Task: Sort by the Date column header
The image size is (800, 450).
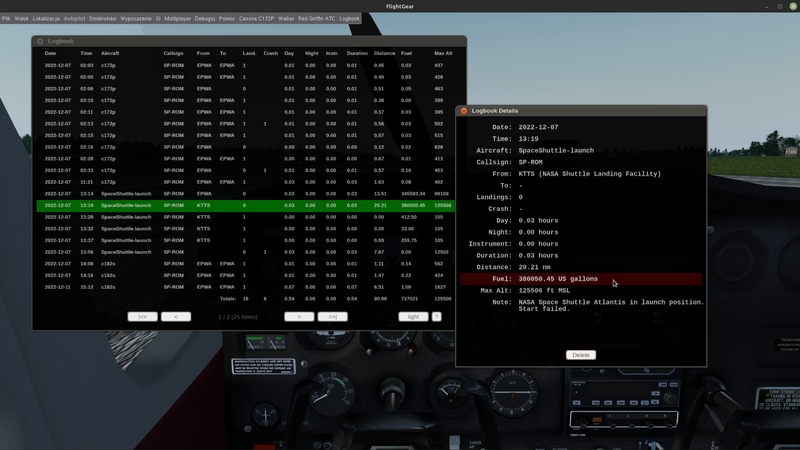Action: pyautogui.click(x=50, y=53)
